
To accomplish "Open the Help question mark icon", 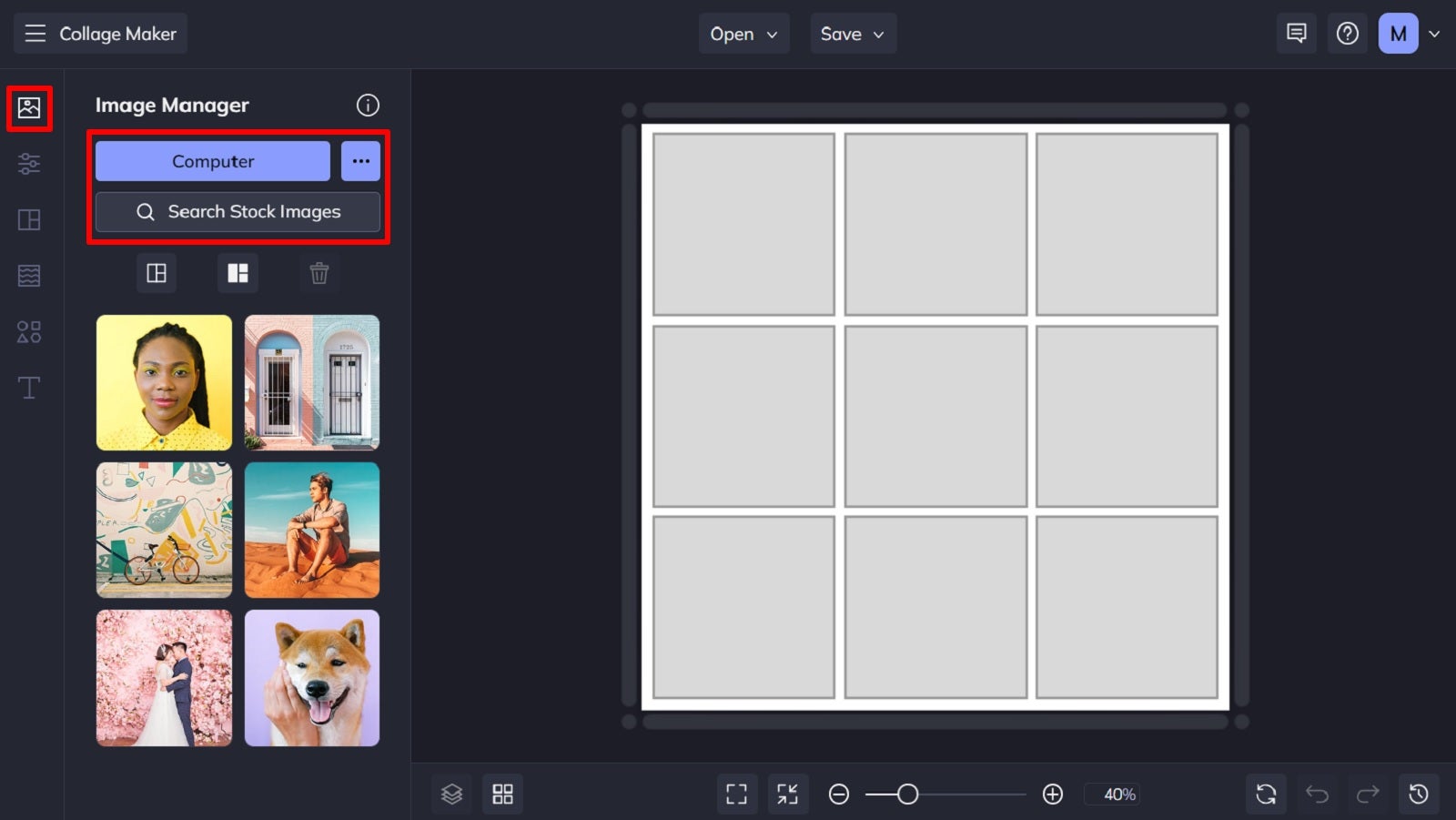I will click(1348, 33).
